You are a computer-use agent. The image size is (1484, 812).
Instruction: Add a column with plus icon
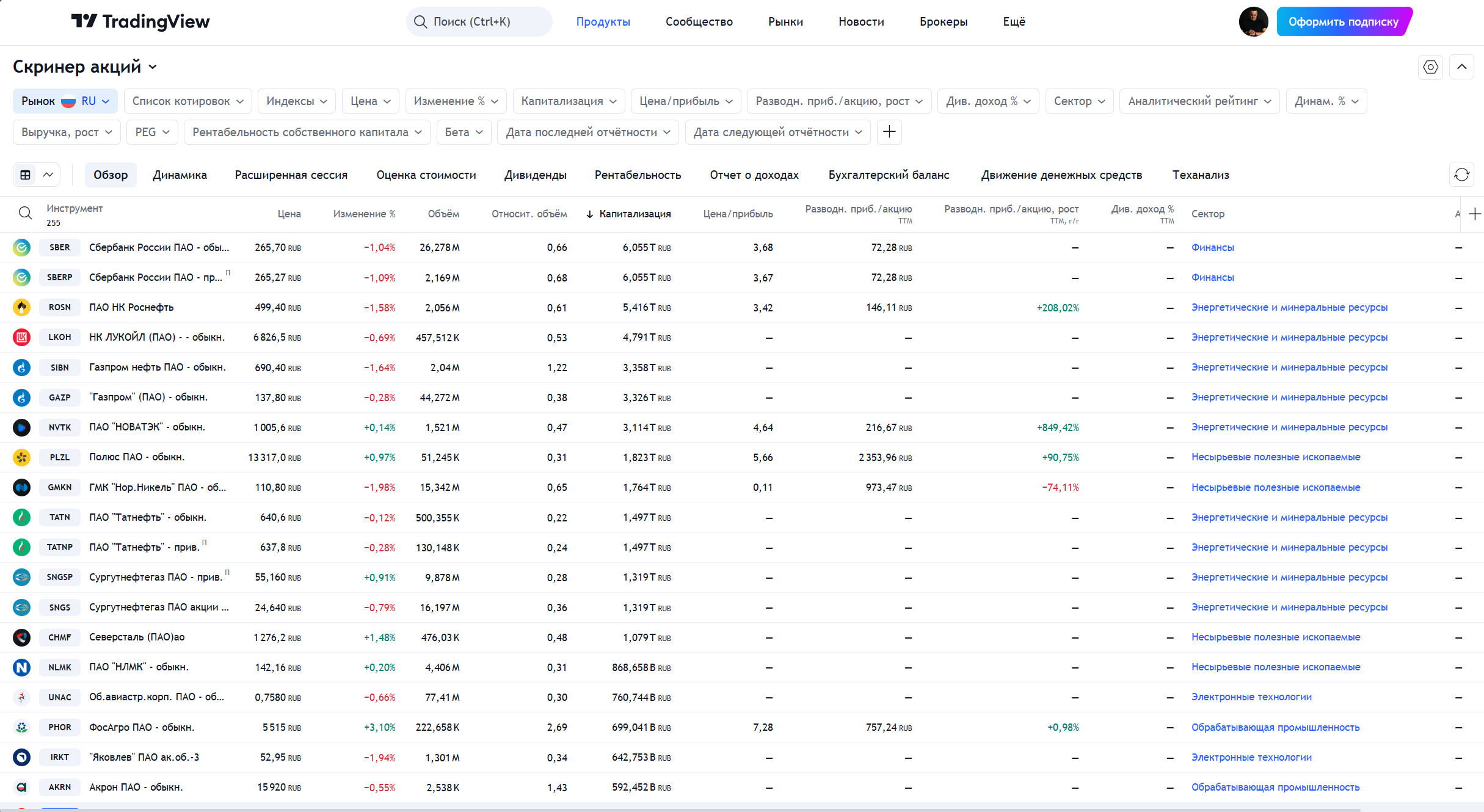coord(1475,214)
